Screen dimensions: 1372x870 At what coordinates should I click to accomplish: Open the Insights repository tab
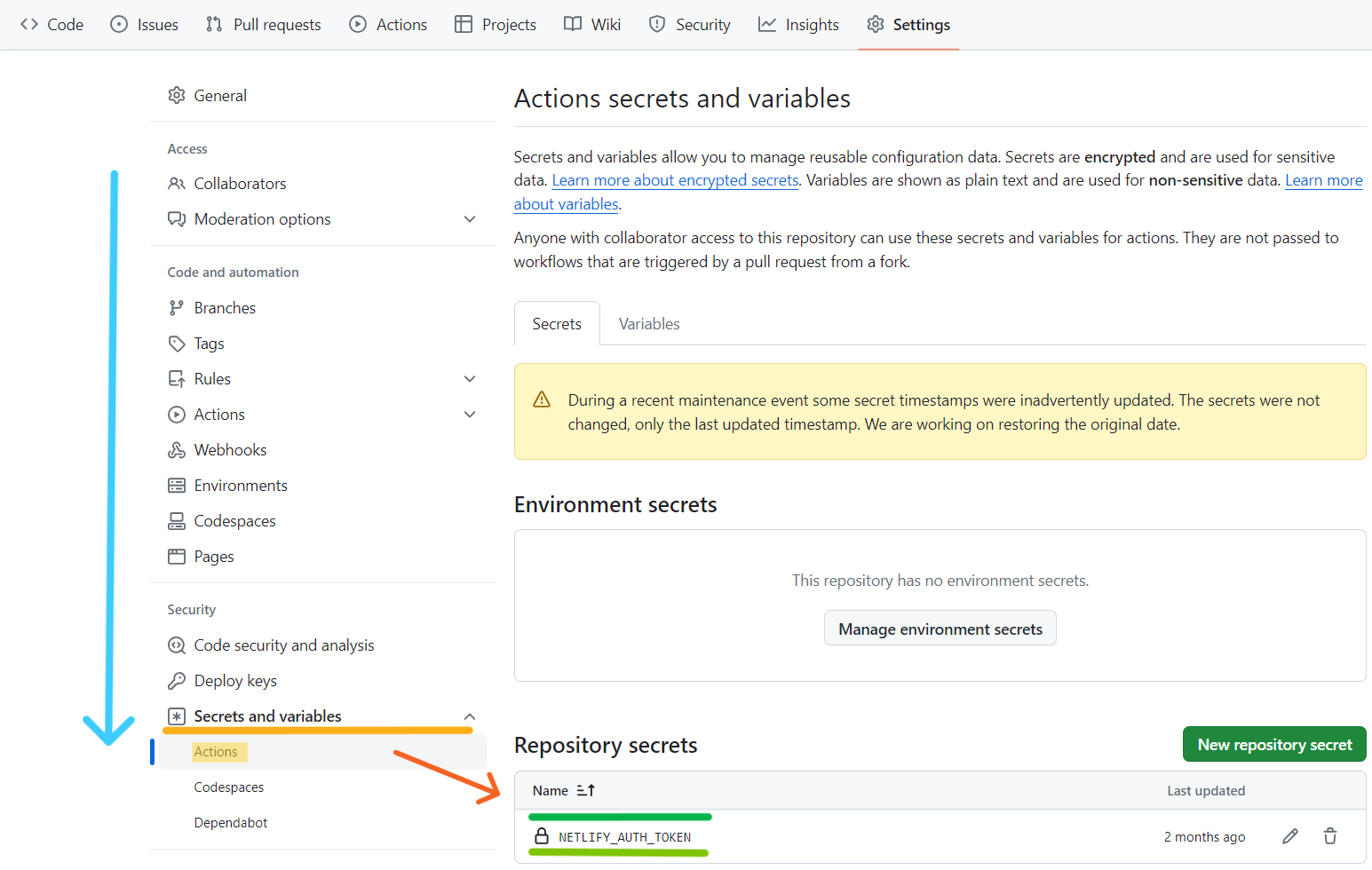(798, 25)
